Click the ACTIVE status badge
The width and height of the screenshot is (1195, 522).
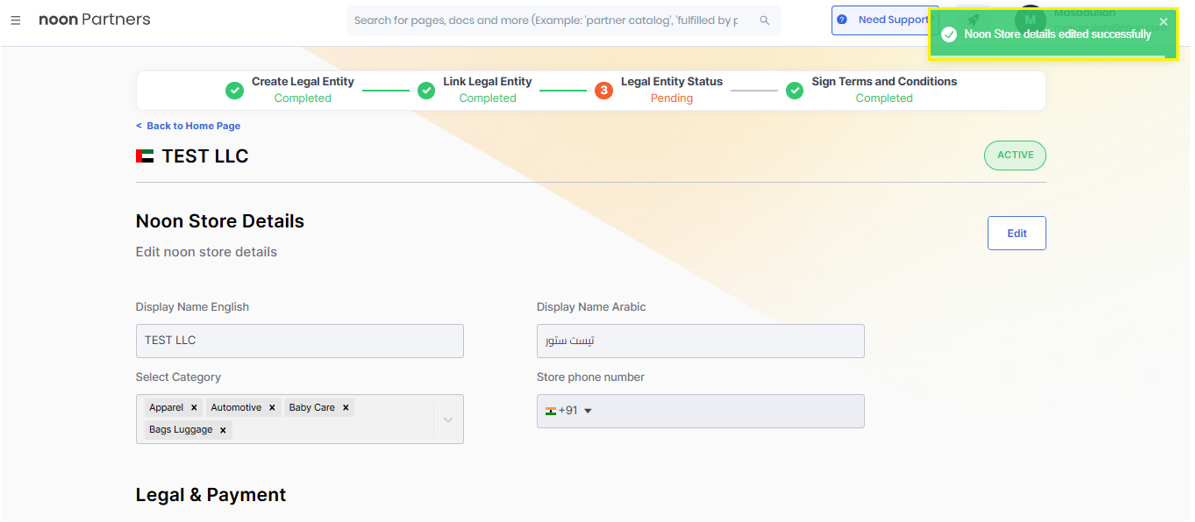point(1015,155)
